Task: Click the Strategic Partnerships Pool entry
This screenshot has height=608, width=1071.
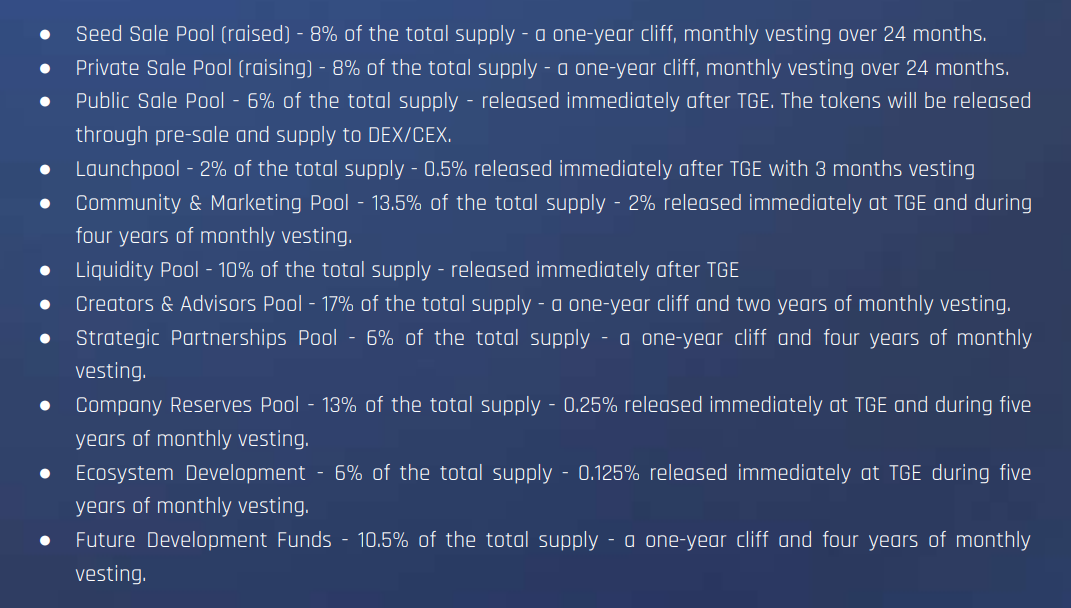Action: (x=553, y=338)
